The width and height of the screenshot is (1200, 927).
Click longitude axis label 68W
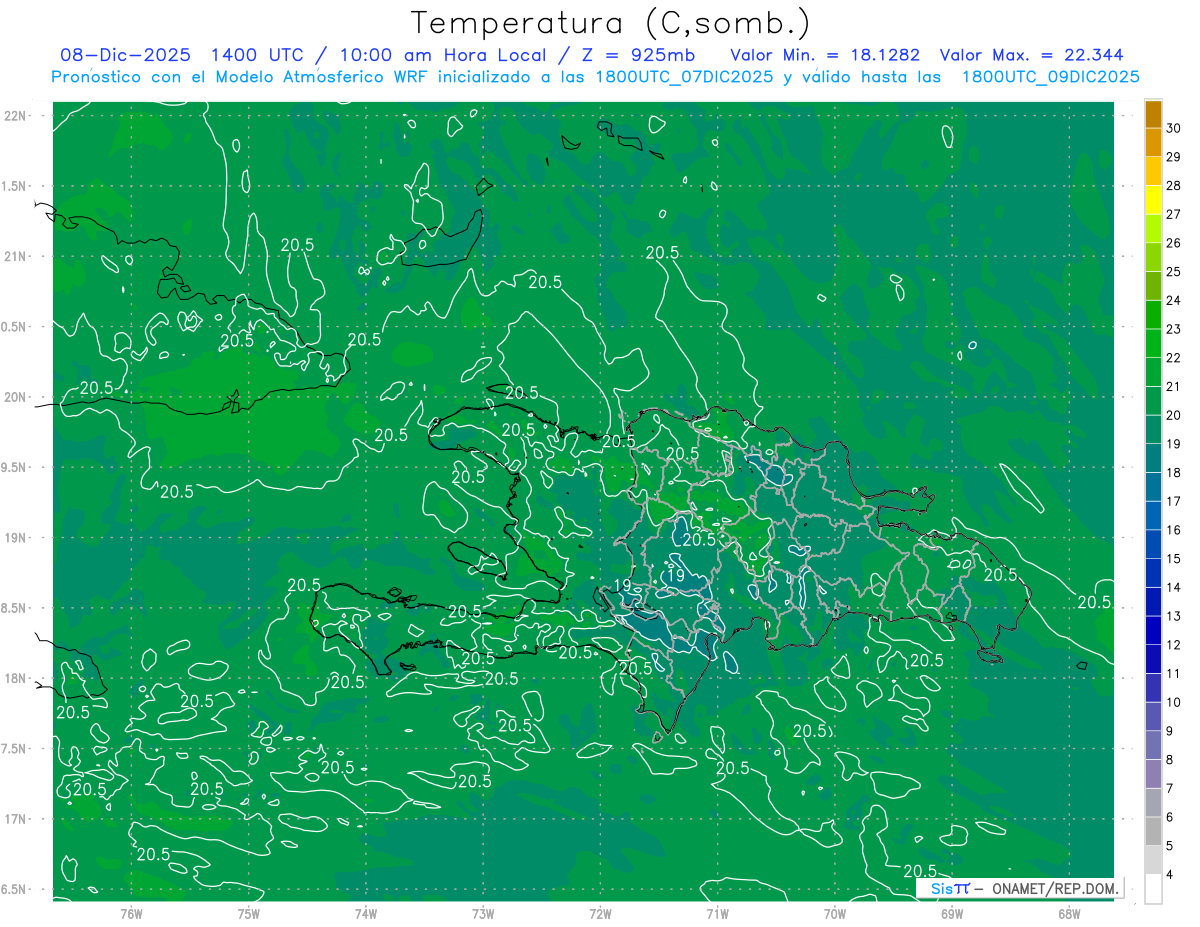pyautogui.click(x=1069, y=913)
